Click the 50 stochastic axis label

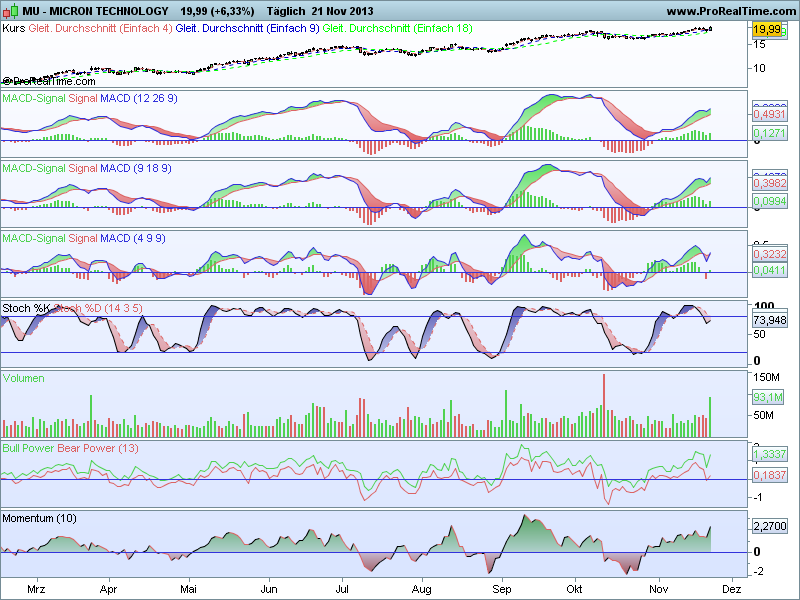(x=760, y=334)
